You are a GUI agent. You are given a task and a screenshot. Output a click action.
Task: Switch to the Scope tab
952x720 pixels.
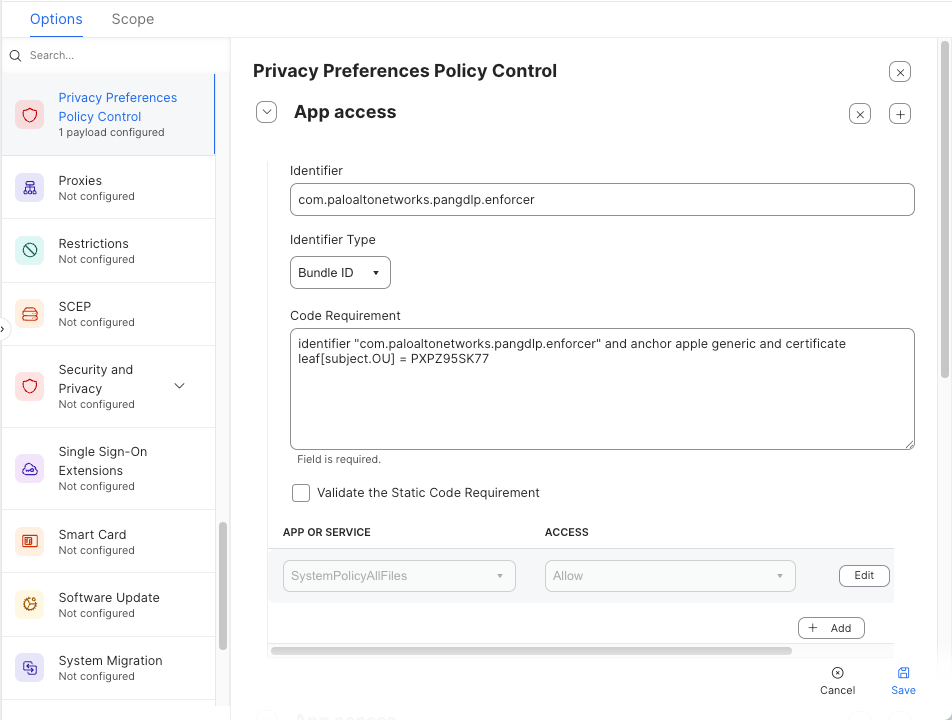133,19
